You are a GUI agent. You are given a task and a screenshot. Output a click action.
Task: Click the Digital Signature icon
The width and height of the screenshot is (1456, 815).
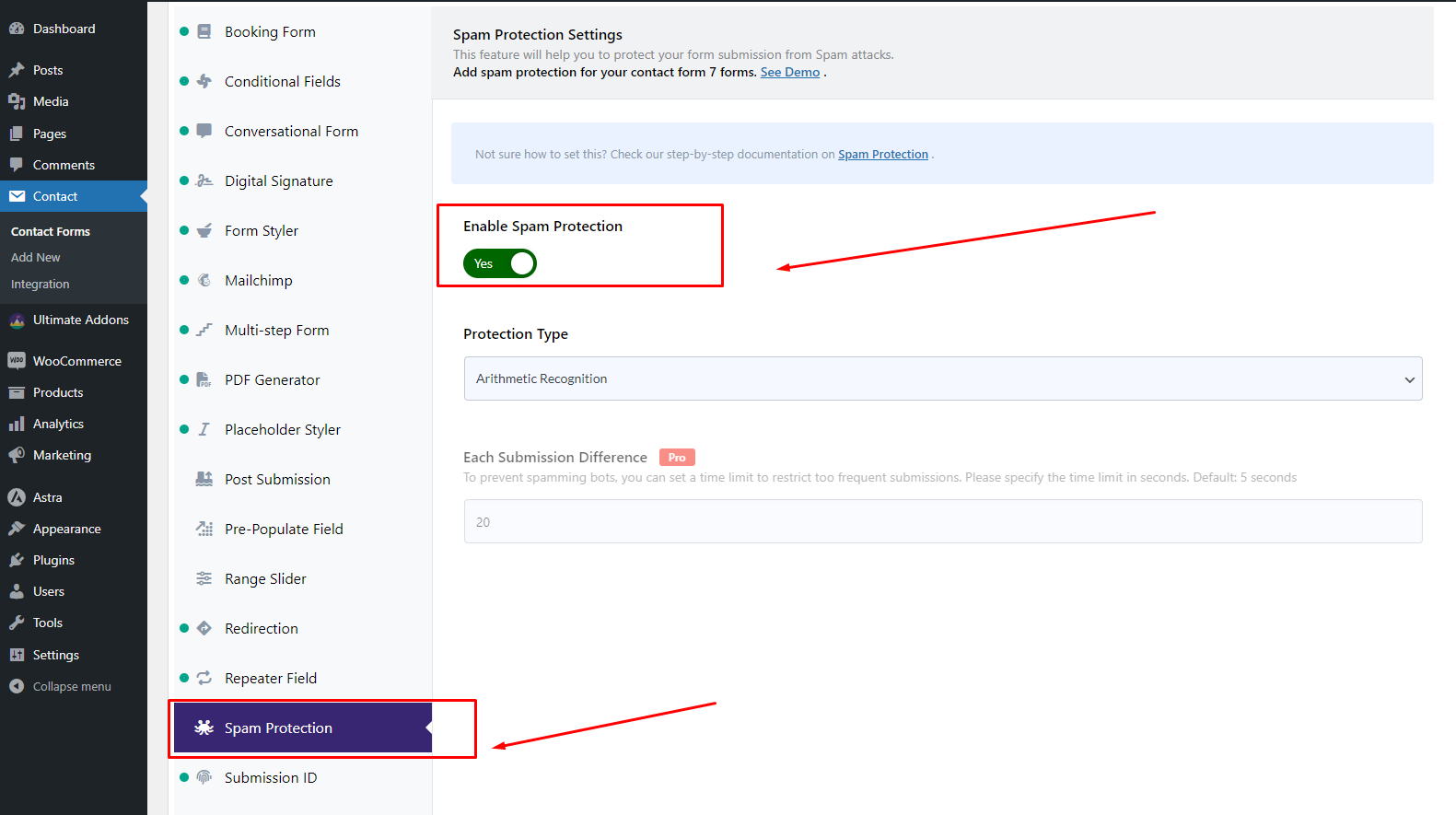(x=204, y=180)
